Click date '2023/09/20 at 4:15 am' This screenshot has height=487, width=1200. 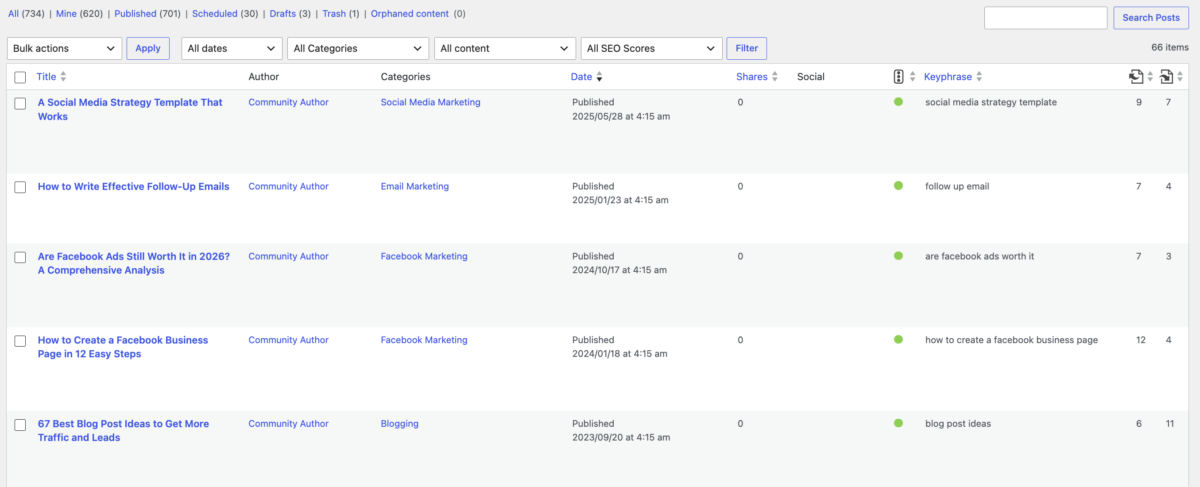(621, 438)
